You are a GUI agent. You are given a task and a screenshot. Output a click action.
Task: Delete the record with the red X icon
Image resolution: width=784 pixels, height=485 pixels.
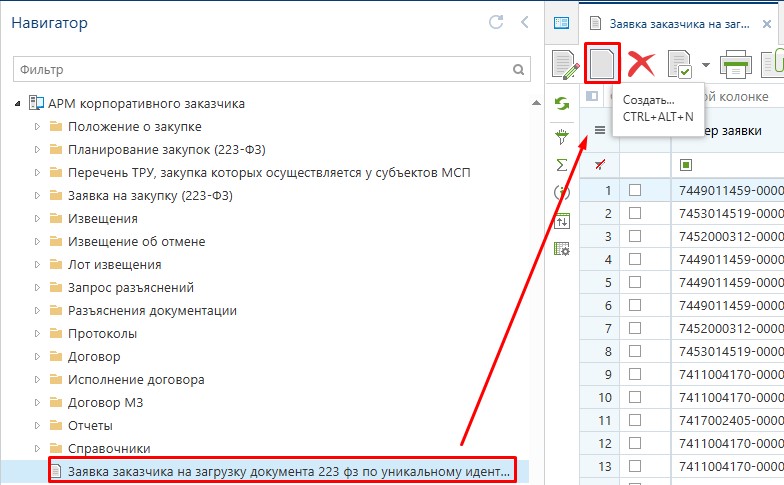coord(642,64)
